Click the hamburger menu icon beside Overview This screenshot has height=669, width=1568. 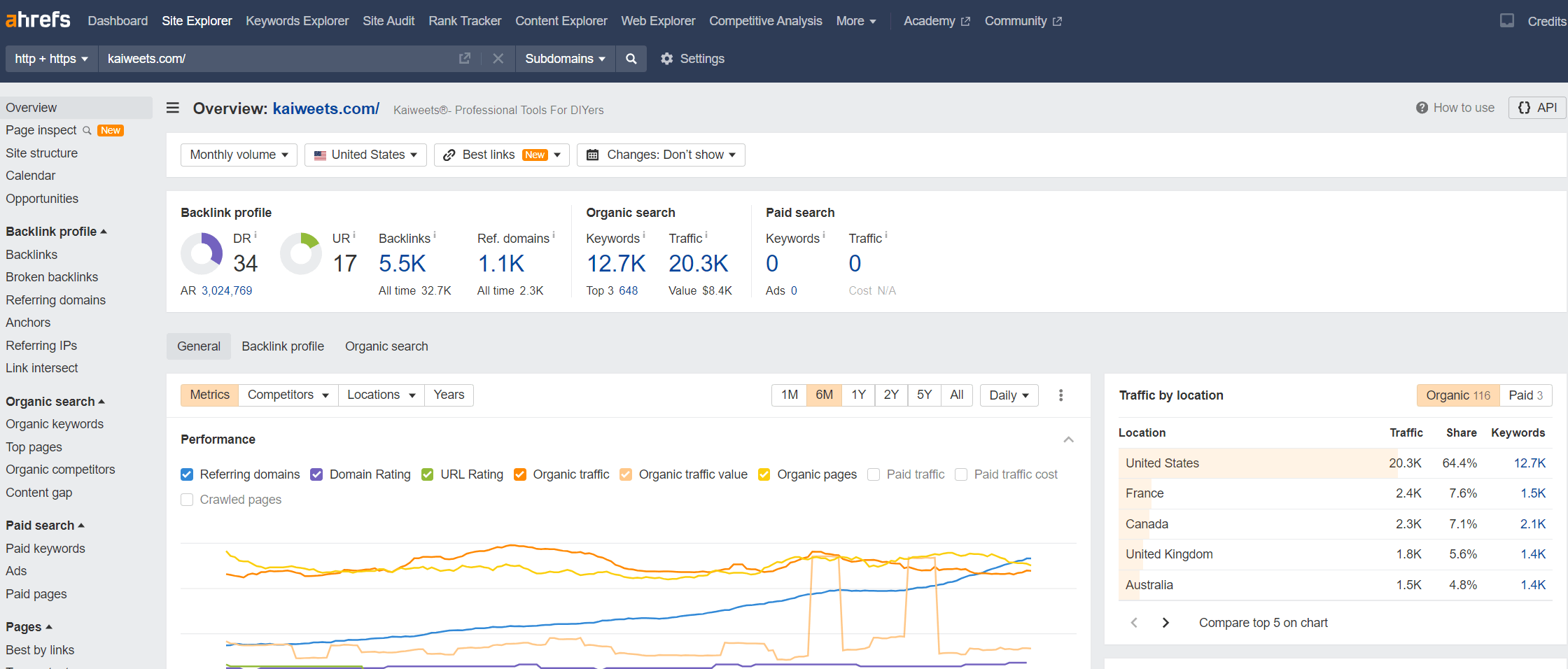173,108
